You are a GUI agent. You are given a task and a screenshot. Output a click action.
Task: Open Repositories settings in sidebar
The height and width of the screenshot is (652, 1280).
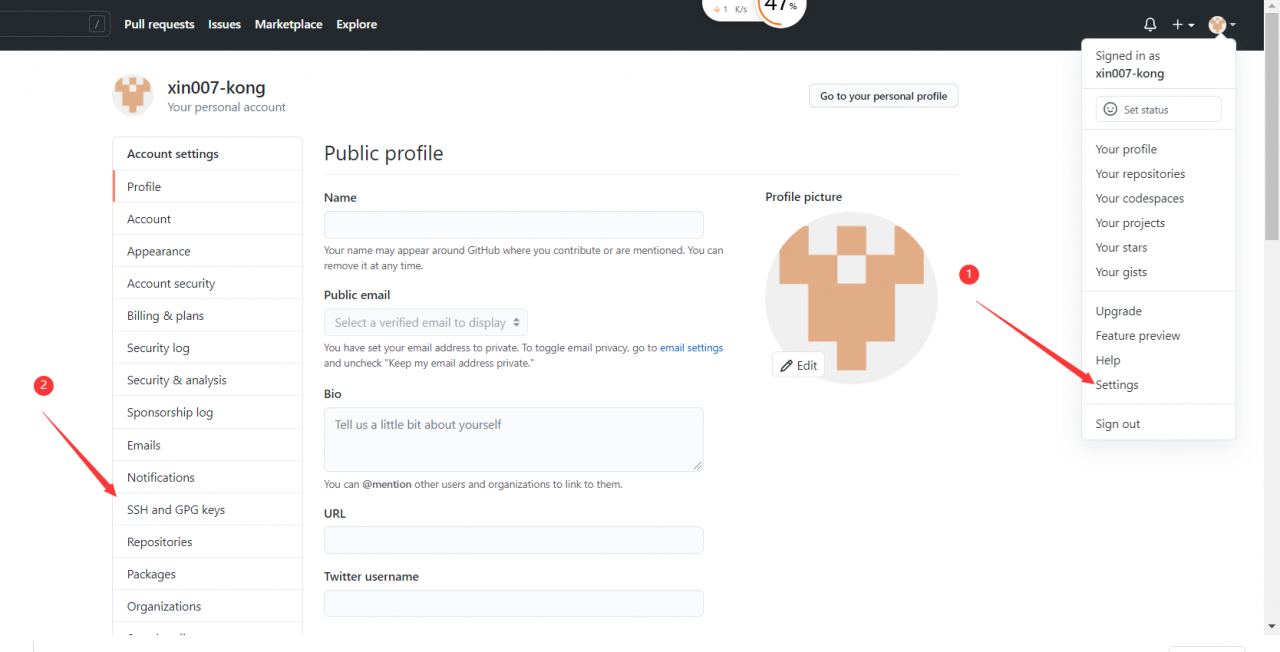tap(207, 542)
